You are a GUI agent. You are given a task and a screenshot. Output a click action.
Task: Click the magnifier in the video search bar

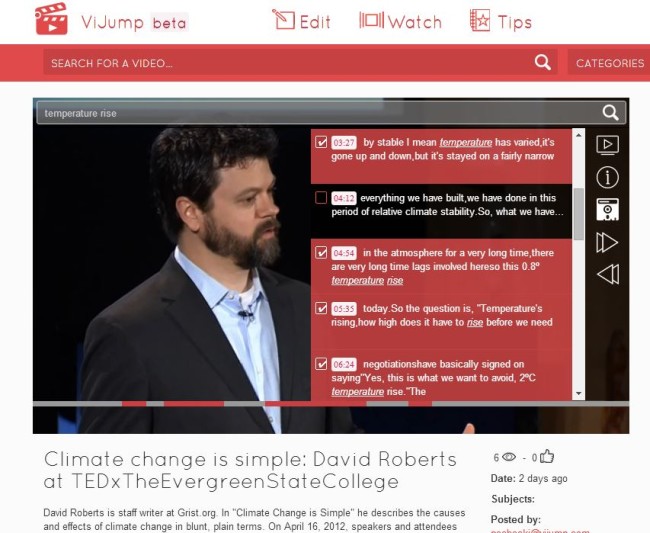[x=542, y=63]
